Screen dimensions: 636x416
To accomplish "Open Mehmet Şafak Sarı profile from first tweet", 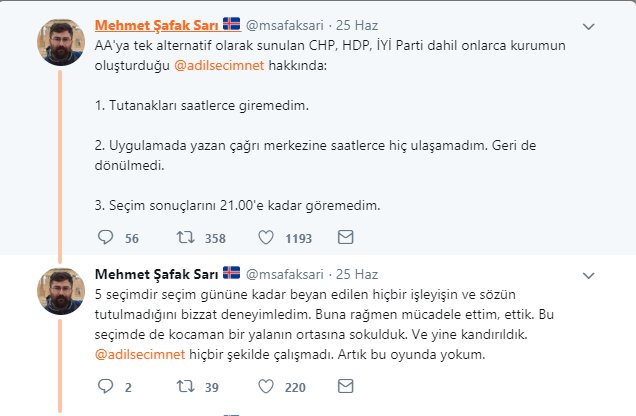I will click(x=154, y=23).
